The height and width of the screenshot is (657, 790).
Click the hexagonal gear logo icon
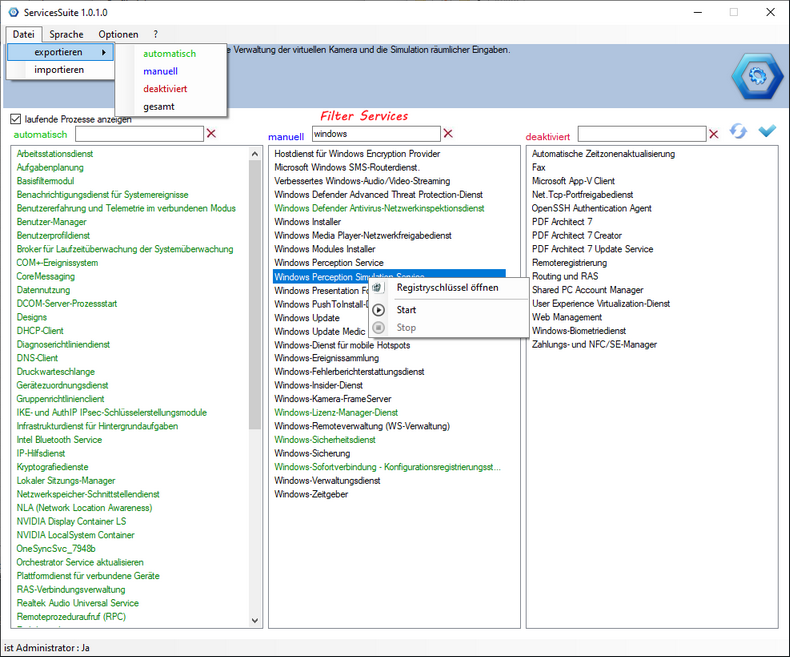pos(757,76)
